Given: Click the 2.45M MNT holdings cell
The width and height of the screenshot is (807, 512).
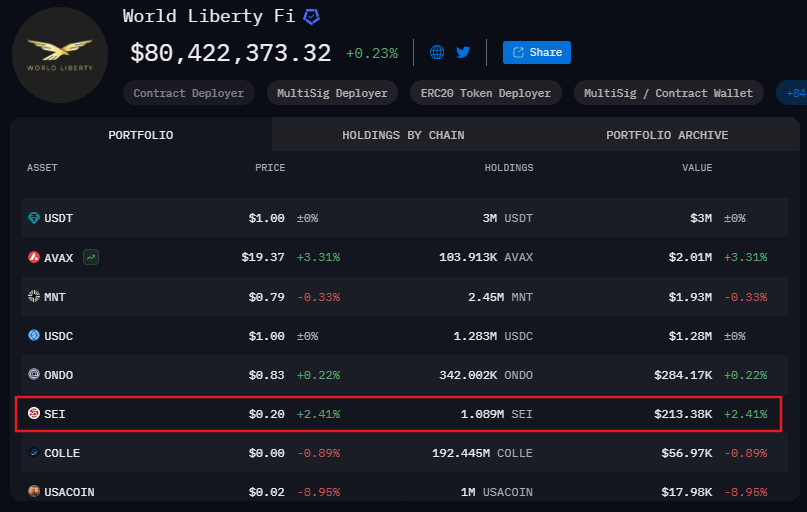Looking at the screenshot, I should click(500, 297).
